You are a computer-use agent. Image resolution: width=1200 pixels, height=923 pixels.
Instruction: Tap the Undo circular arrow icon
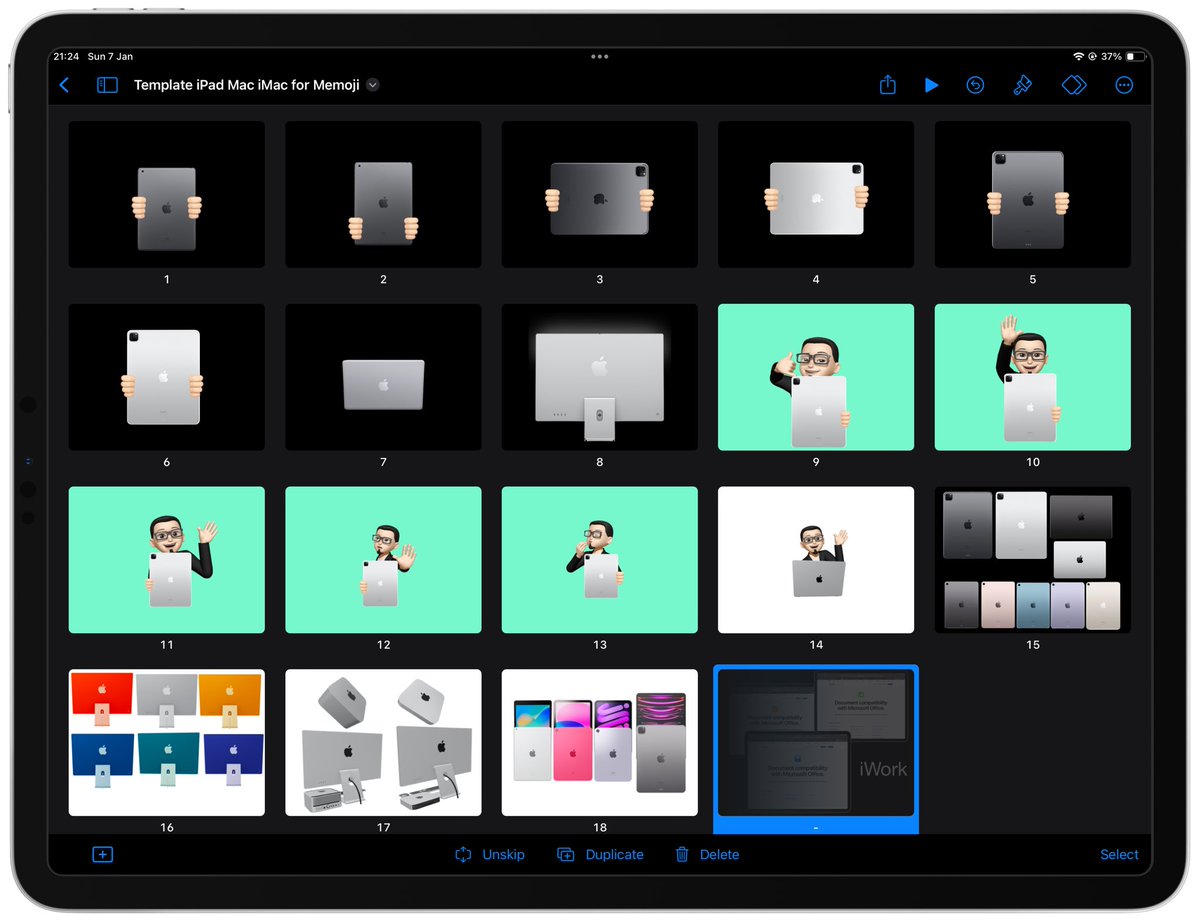coord(975,86)
